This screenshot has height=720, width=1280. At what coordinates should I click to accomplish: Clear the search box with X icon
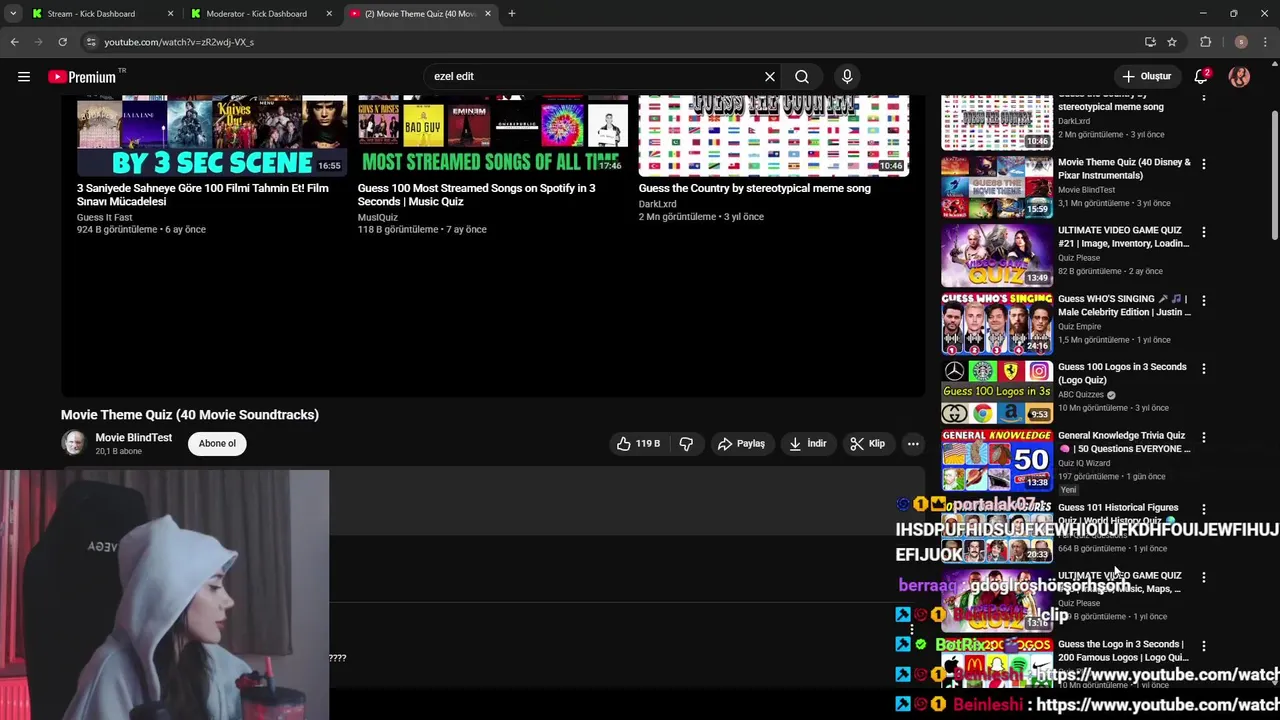(x=770, y=77)
